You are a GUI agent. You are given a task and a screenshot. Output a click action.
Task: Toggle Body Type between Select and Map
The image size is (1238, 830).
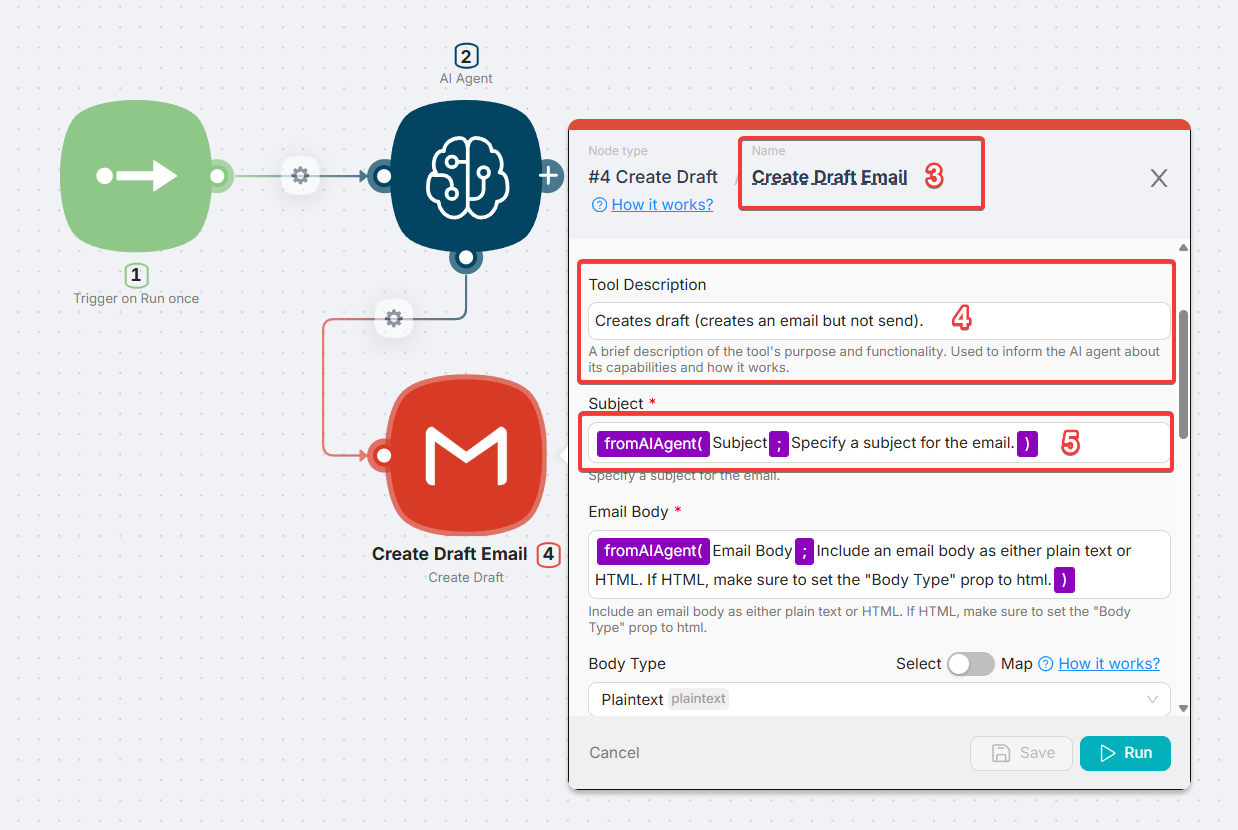(x=970, y=664)
